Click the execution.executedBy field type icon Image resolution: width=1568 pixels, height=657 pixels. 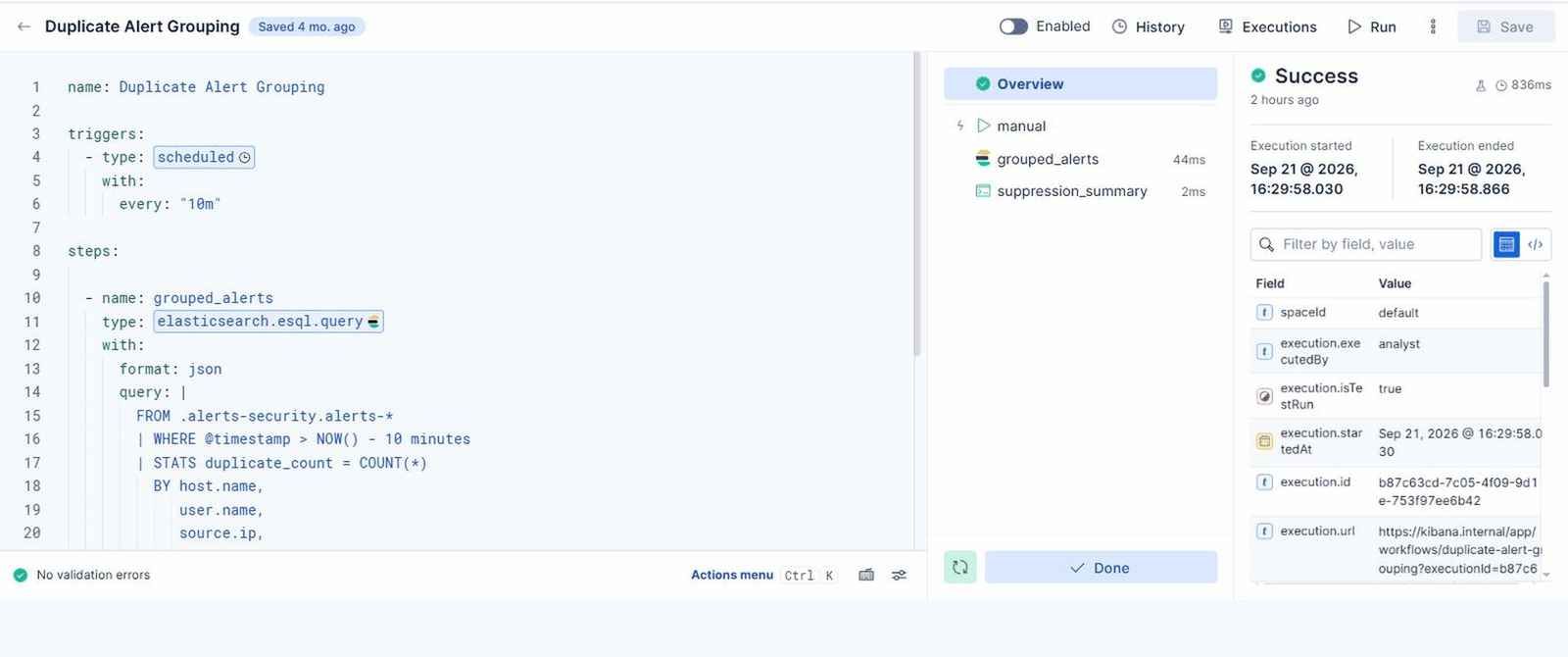(1264, 351)
